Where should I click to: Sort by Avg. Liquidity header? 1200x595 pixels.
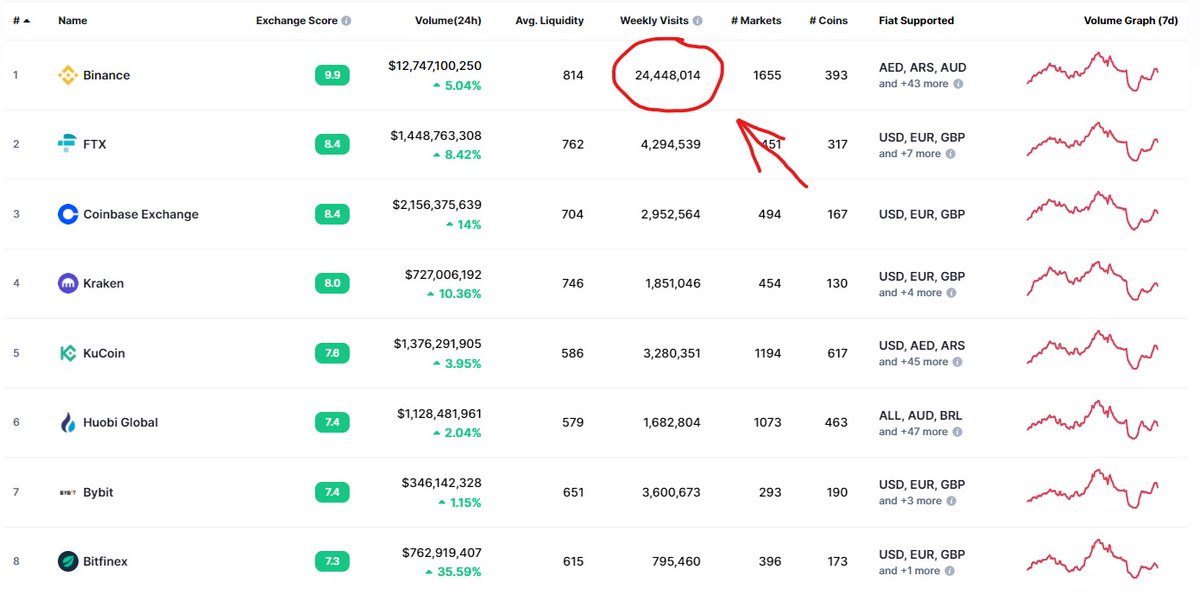[549, 20]
